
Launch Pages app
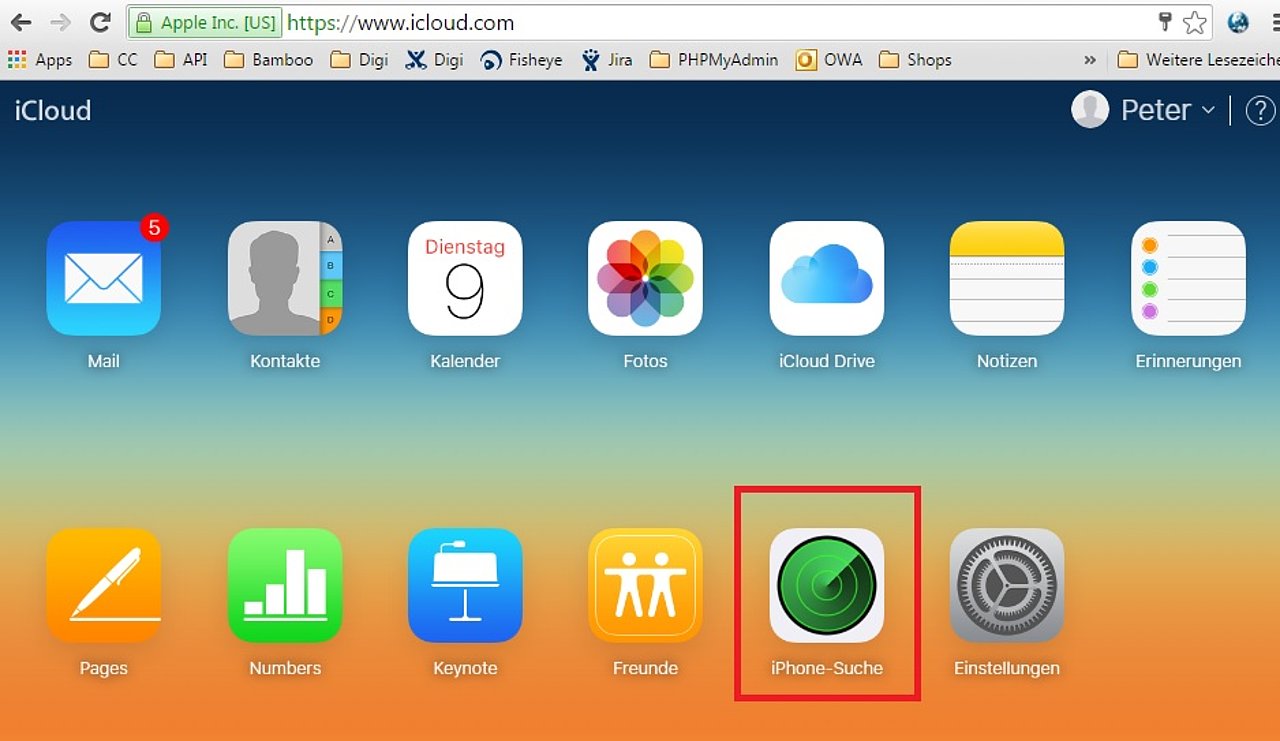103,585
